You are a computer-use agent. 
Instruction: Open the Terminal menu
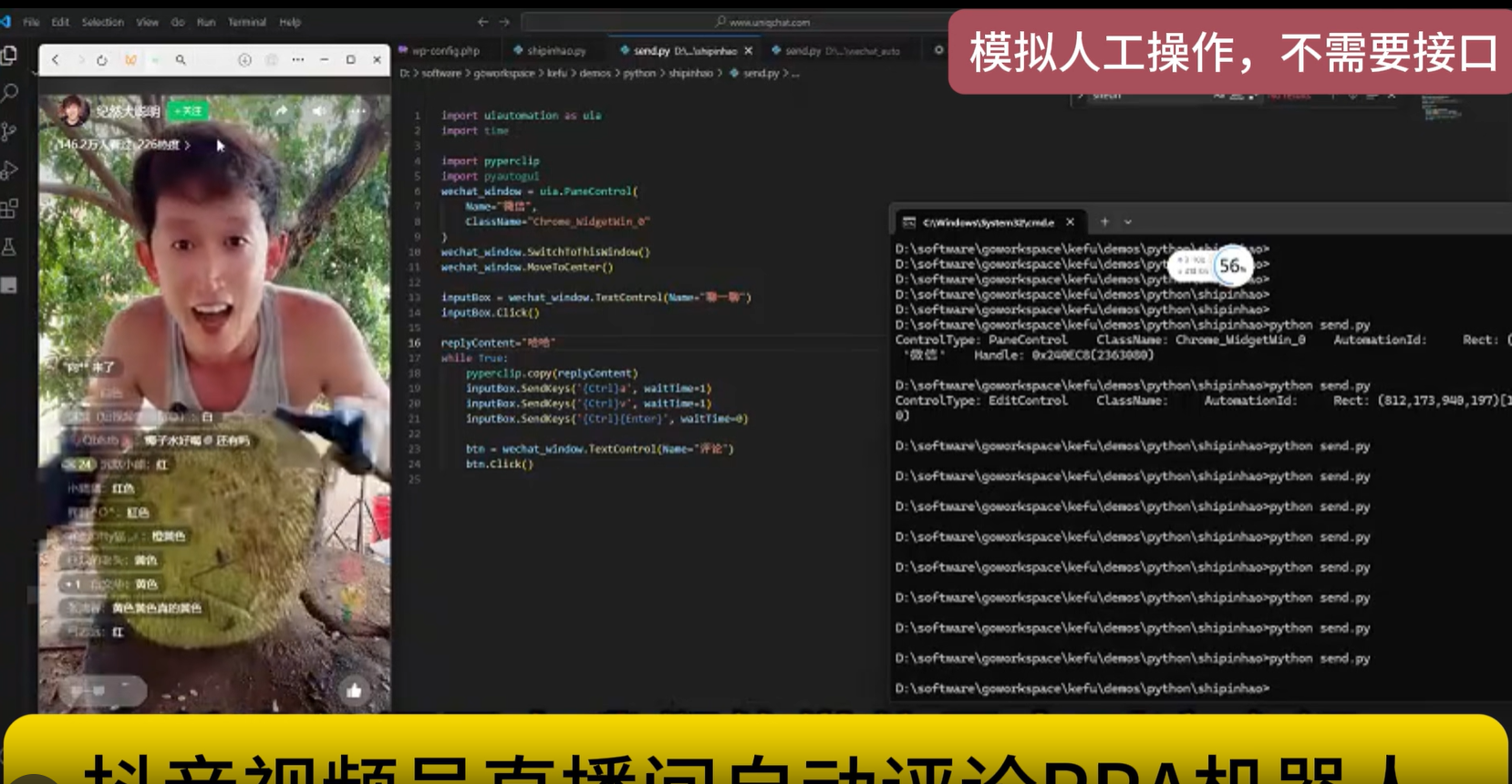coord(246,22)
